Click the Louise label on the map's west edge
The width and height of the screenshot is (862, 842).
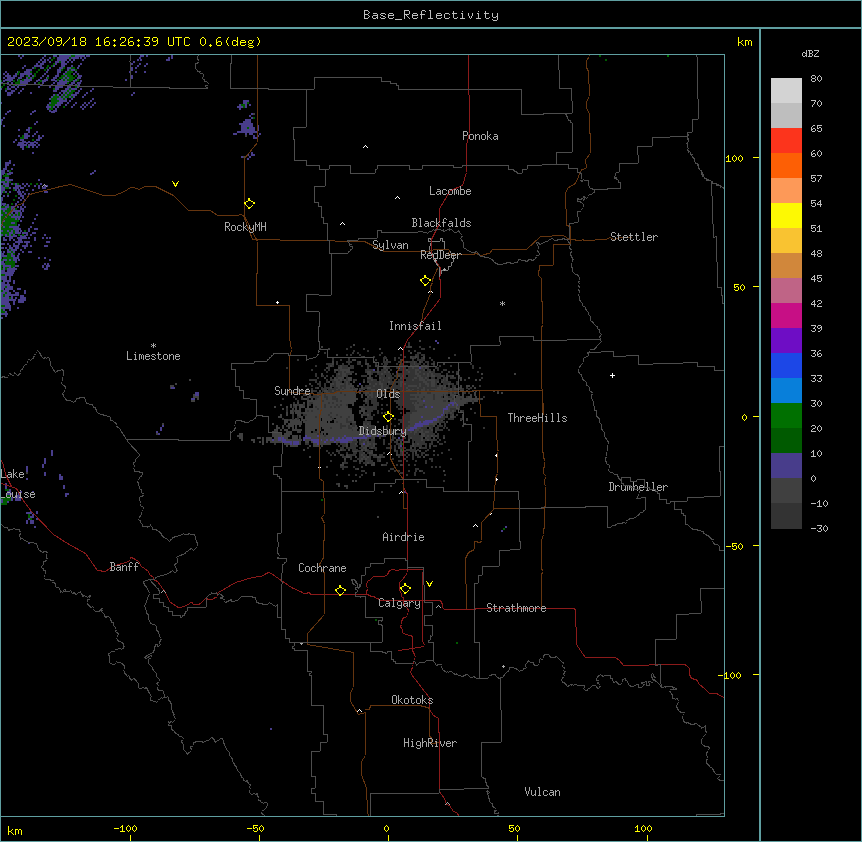pyautogui.click(x=18, y=494)
